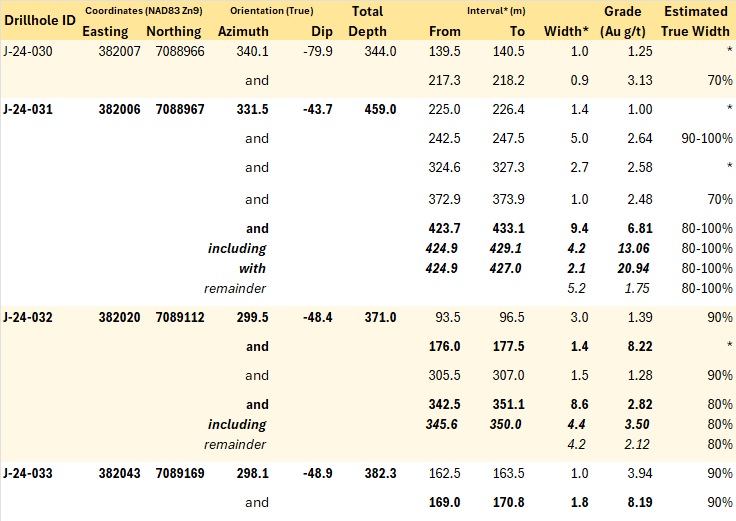Select the Estimated True Width header
Image resolution: width=736 pixels, height=521 pixels.
point(695,21)
